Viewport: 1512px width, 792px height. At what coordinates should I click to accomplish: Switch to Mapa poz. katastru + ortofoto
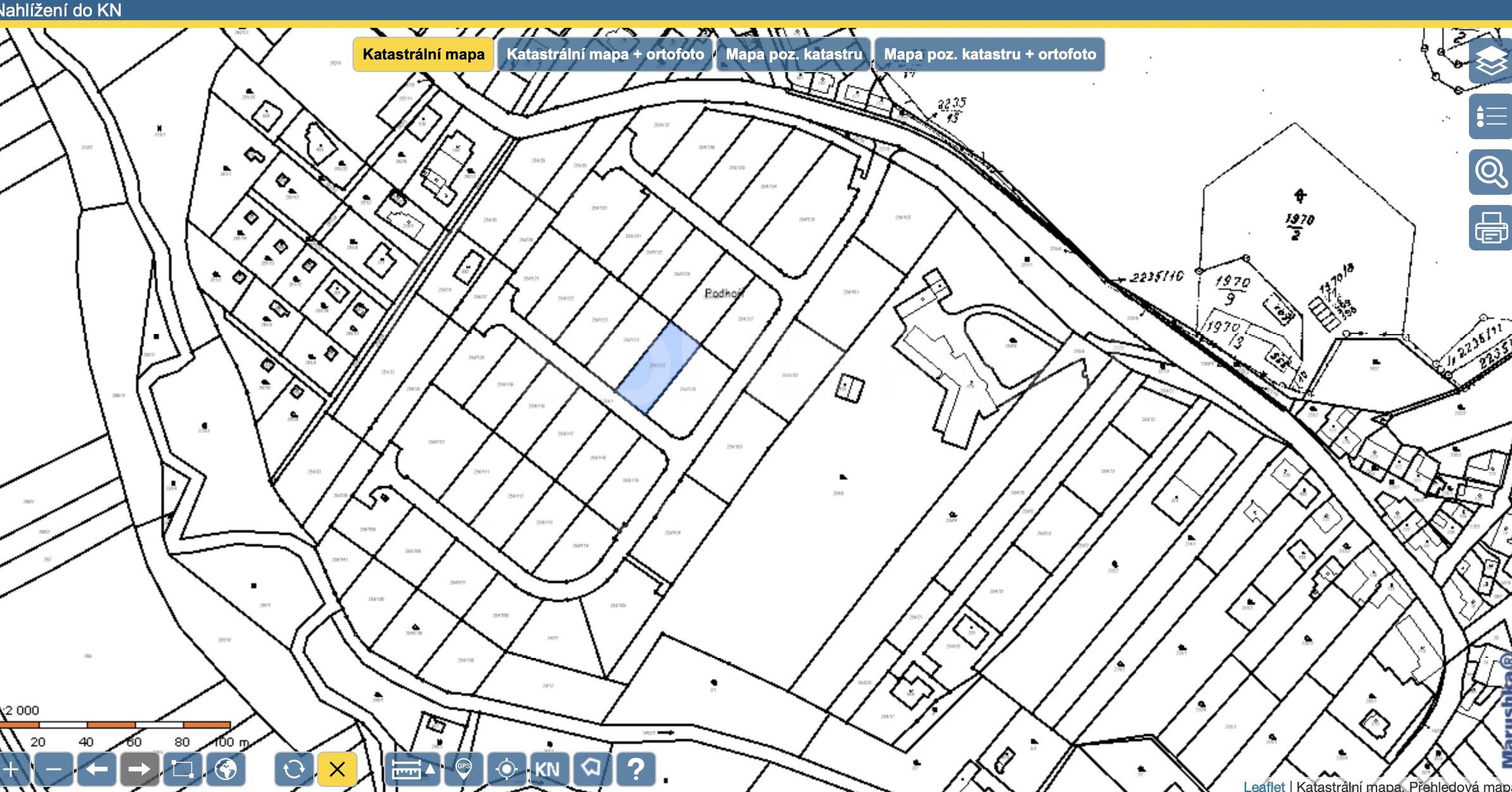pos(990,54)
